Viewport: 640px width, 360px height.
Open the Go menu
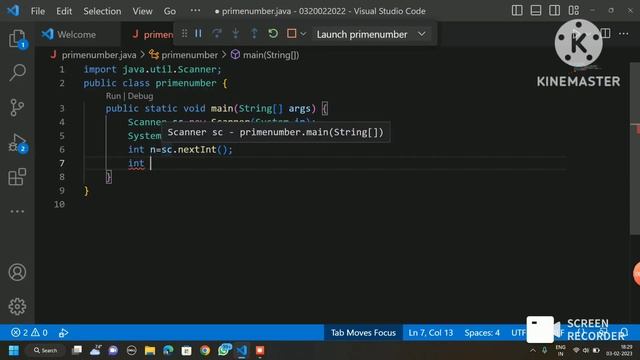click(170, 11)
